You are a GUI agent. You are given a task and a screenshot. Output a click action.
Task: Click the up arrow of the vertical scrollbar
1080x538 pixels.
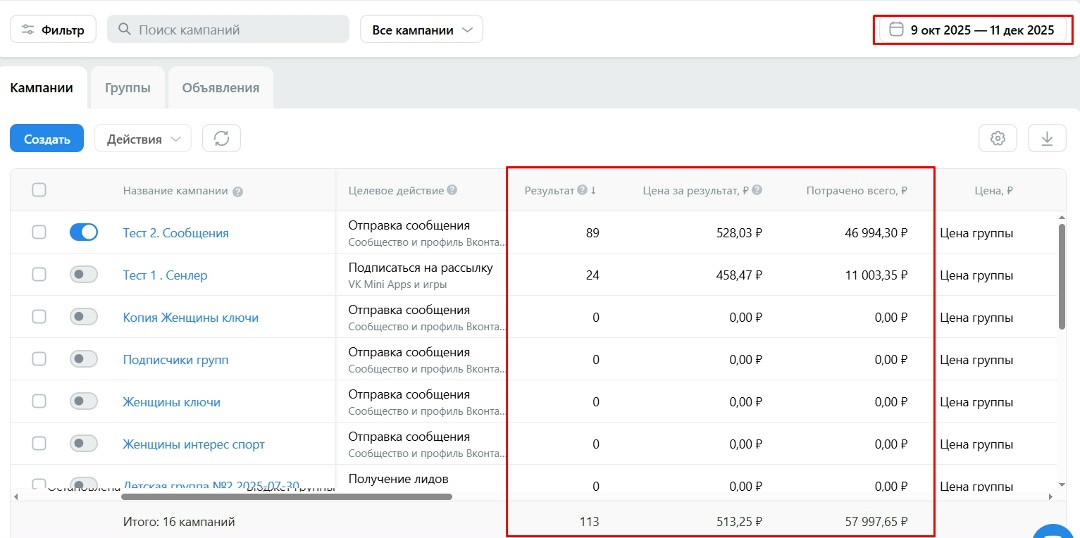pyautogui.click(x=1061, y=216)
